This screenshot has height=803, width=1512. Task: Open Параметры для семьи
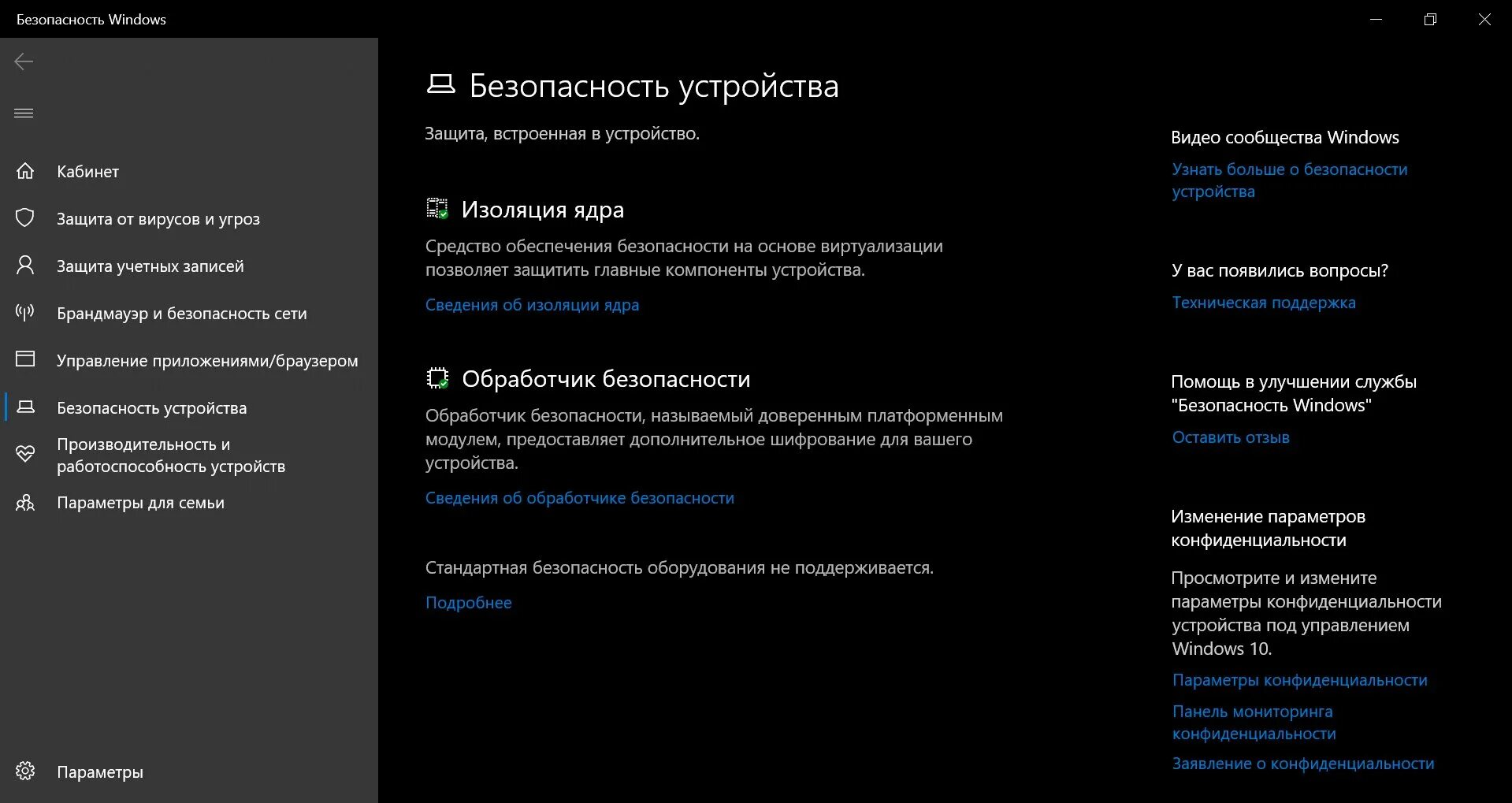[189, 502]
